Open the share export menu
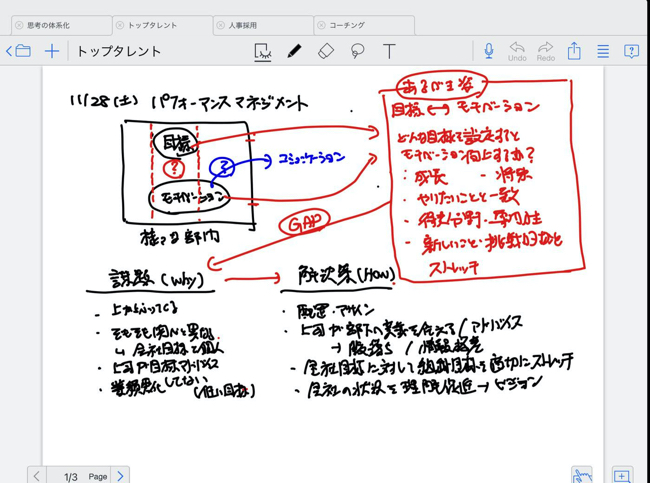Viewport: 650px width, 483px height. 574,51
